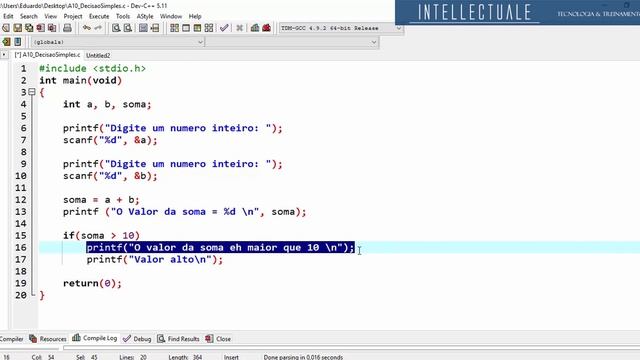Open the Window menu

tap(171, 16)
